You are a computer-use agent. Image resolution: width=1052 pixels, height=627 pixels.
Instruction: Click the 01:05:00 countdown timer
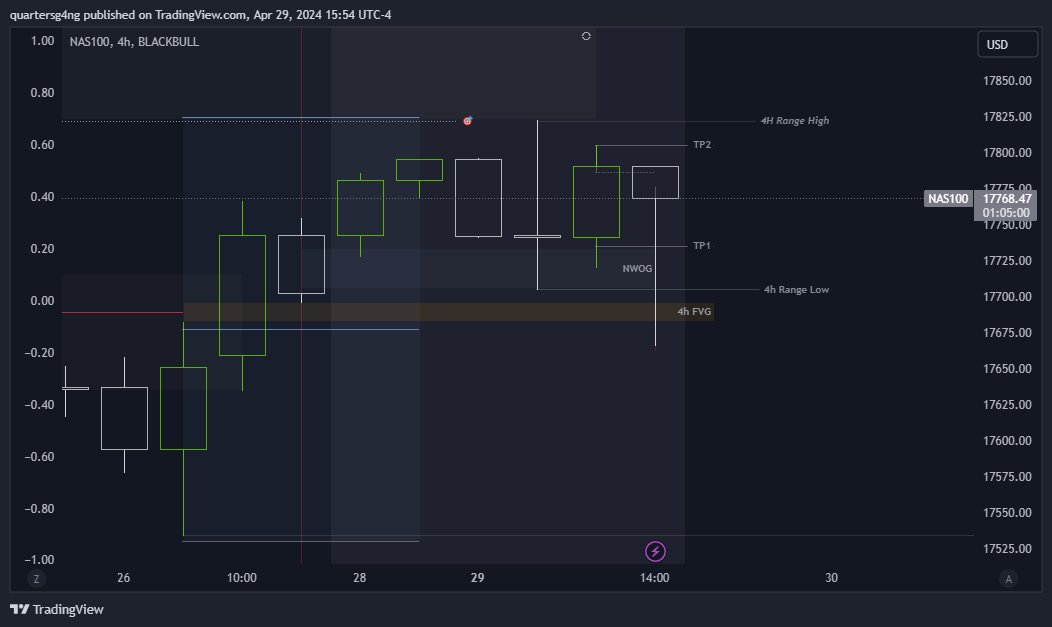click(x=1006, y=213)
